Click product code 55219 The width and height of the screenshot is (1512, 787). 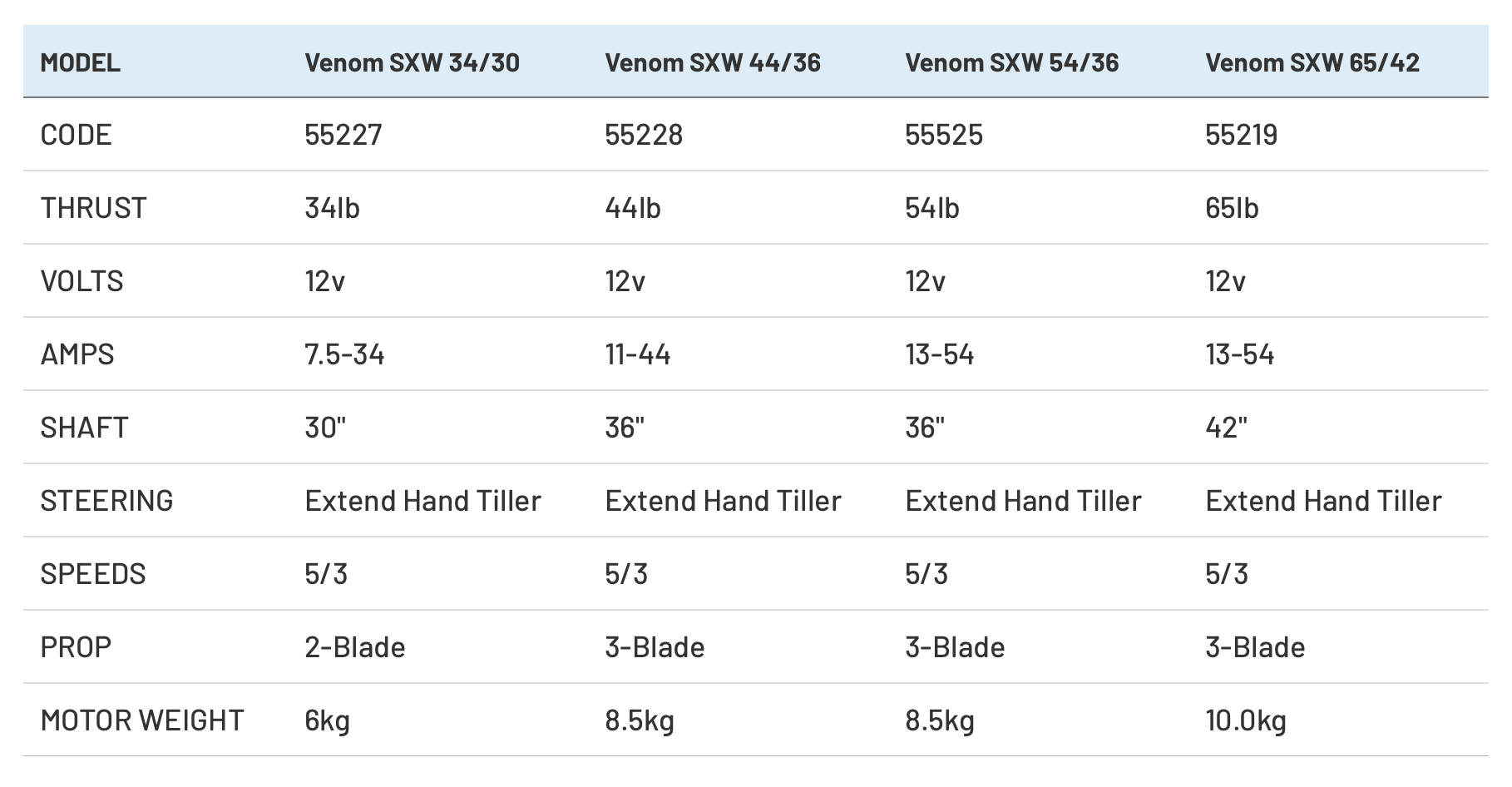(1241, 135)
